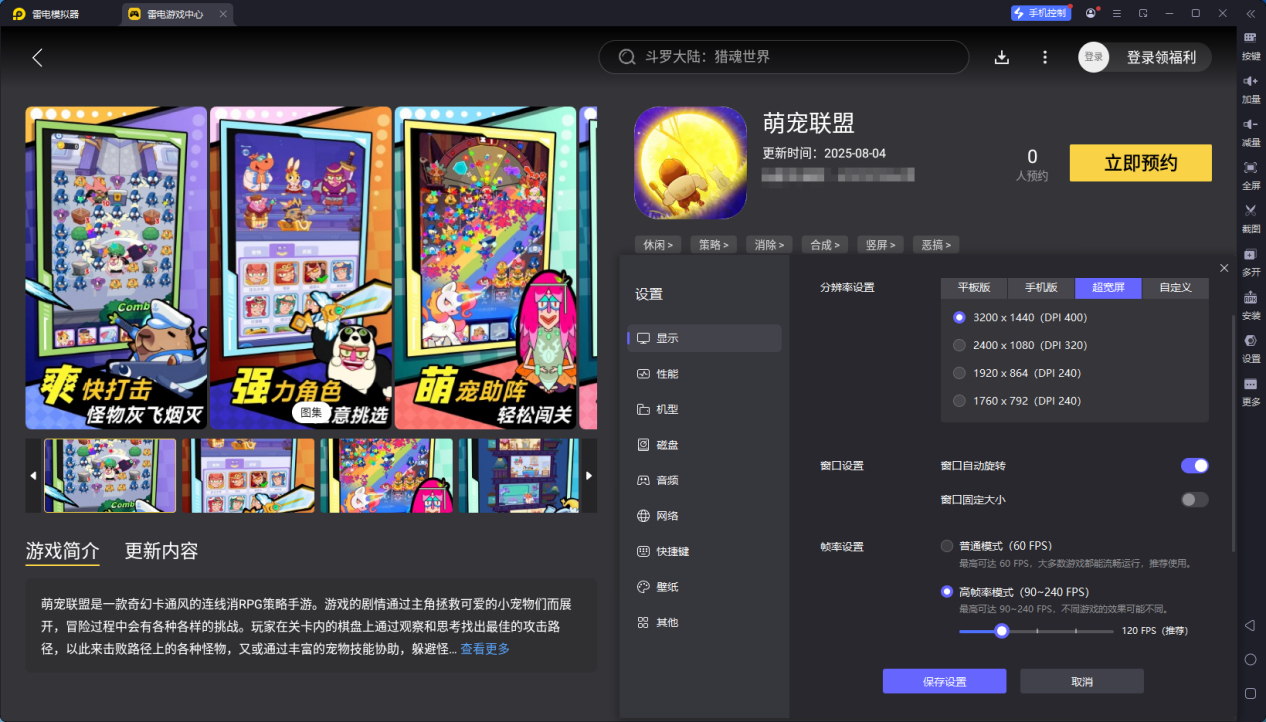Click the 登录 avatar circle
Image resolution: width=1266 pixels, height=722 pixels.
point(1094,57)
